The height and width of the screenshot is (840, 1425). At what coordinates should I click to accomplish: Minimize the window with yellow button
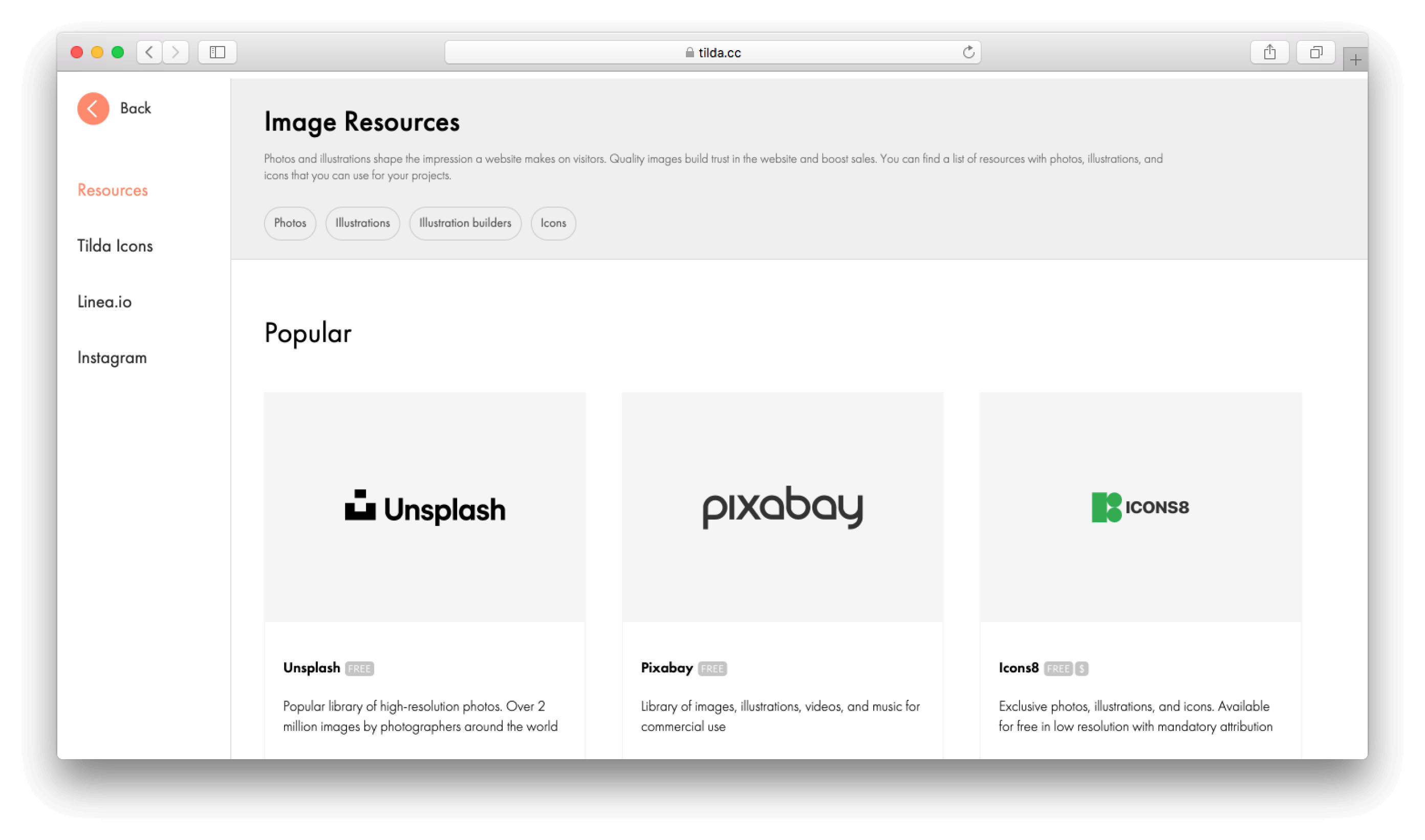tap(97, 52)
